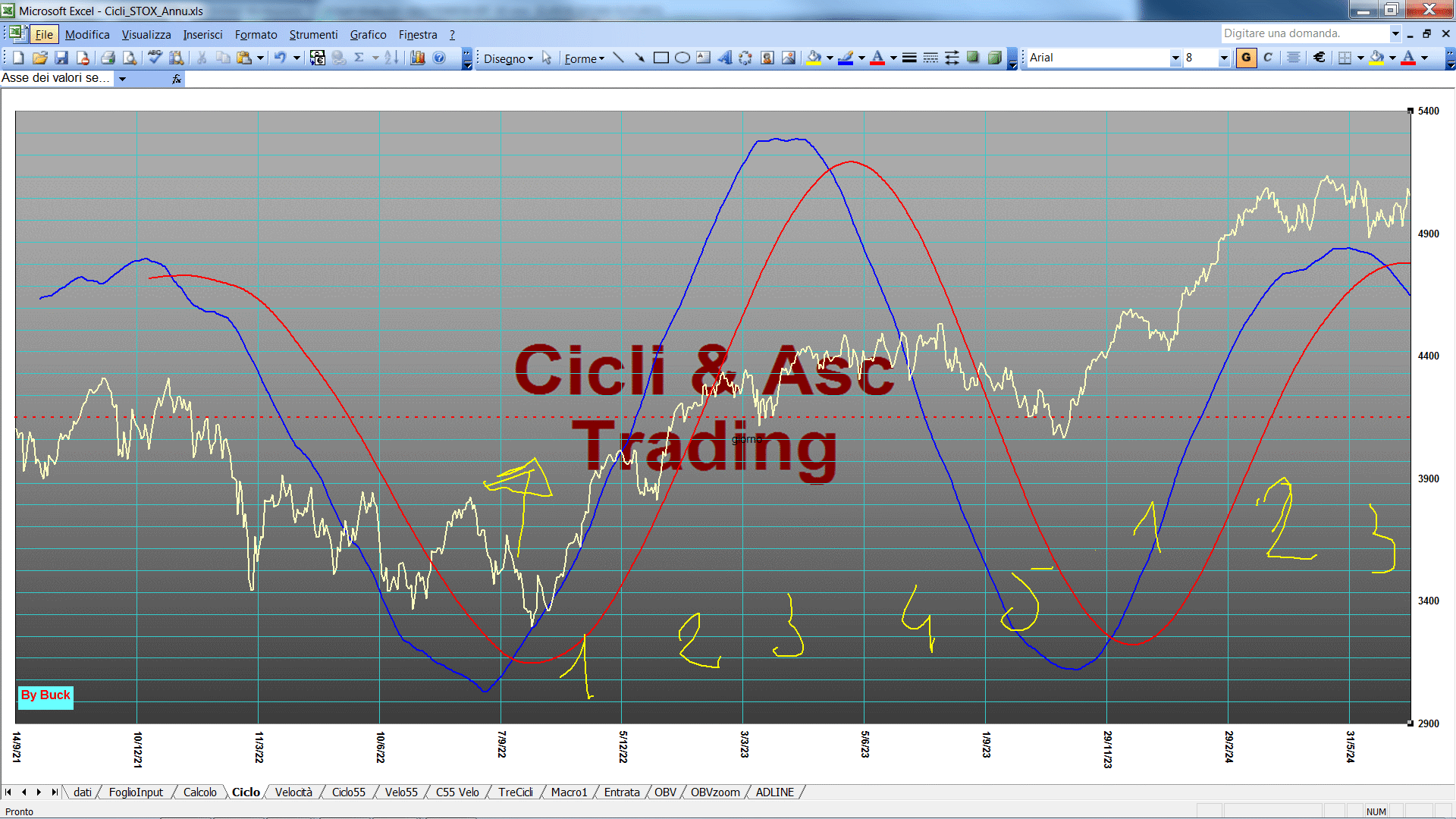
Task: Toggle Italic (C) formatting
Action: pyautogui.click(x=1268, y=58)
